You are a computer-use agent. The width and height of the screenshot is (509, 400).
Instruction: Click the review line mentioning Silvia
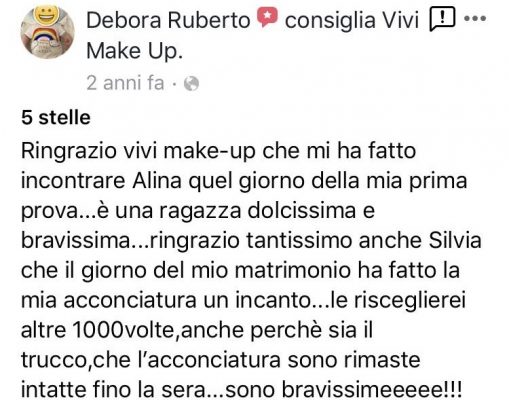point(251,241)
